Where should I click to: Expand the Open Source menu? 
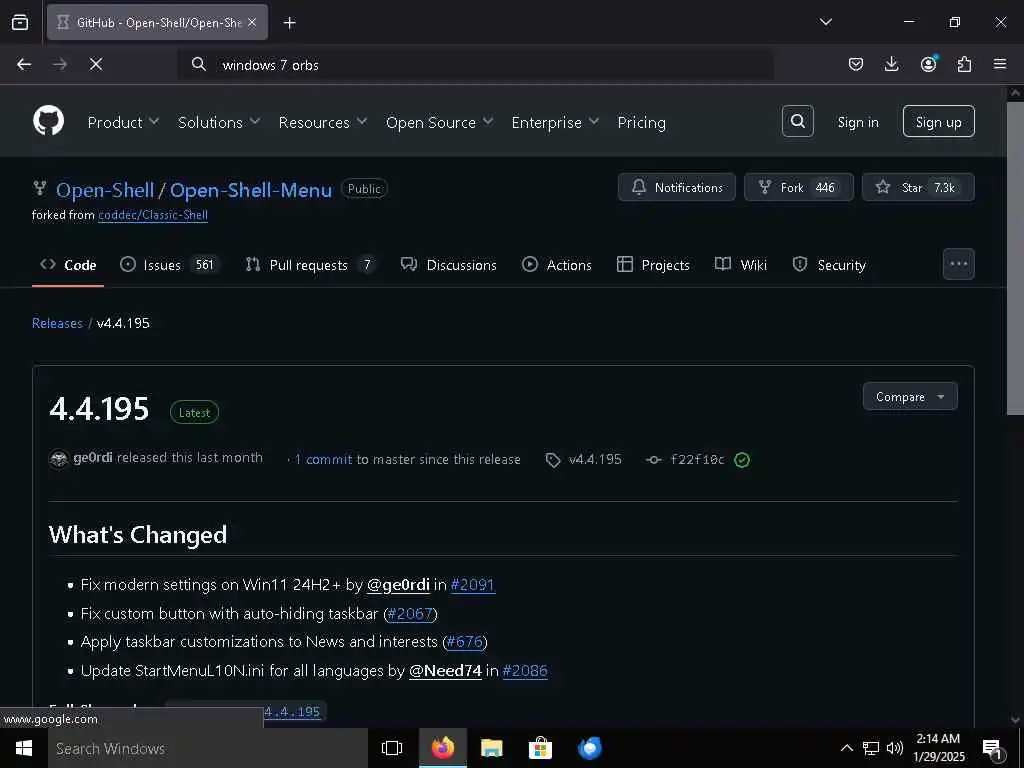click(439, 122)
